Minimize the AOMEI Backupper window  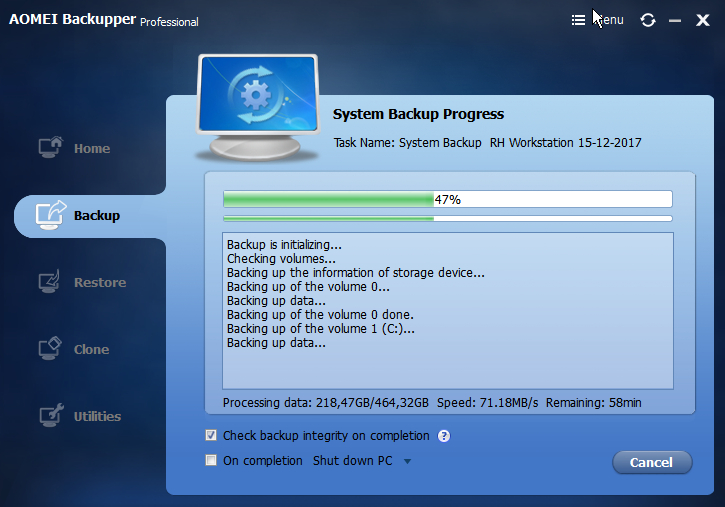pyautogui.click(x=675, y=21)
